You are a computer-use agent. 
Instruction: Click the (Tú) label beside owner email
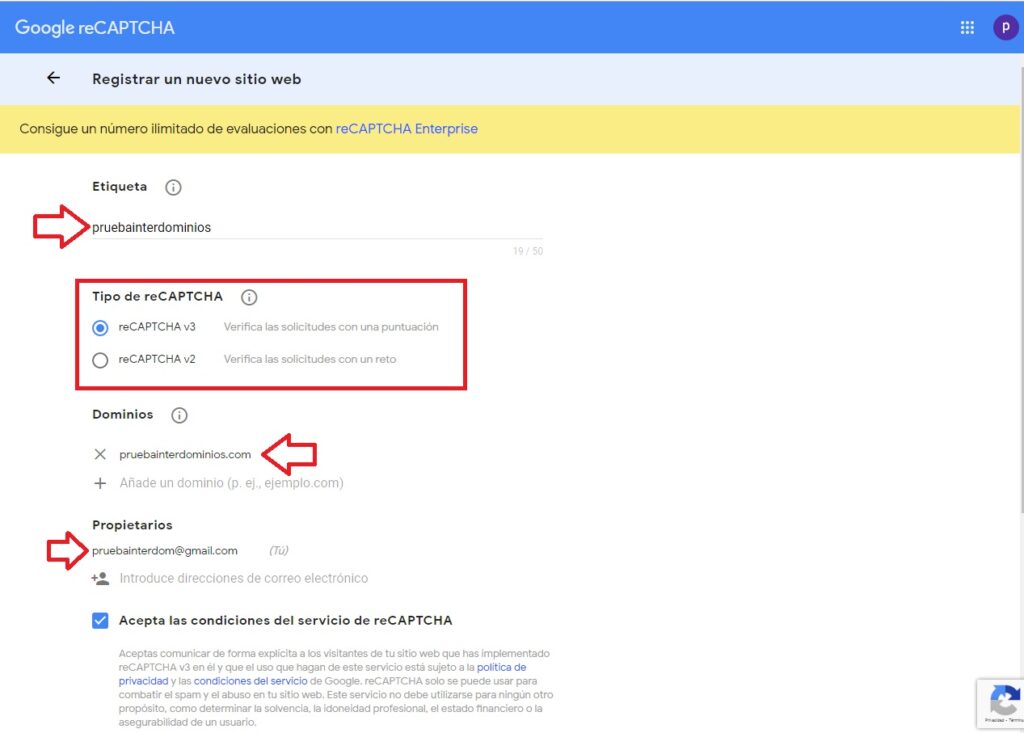(x=279, y=551)
